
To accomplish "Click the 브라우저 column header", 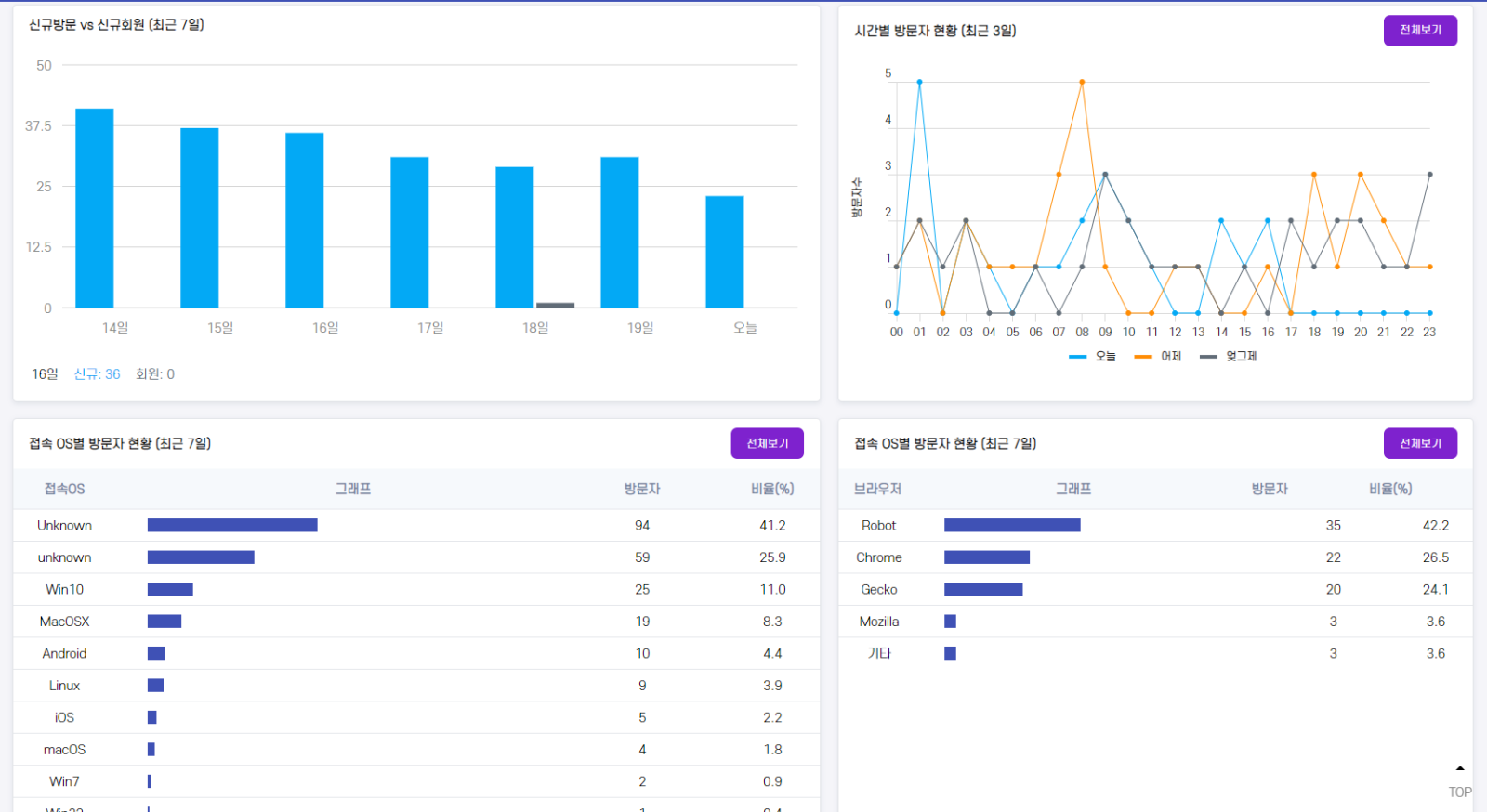I will [877, 489].
